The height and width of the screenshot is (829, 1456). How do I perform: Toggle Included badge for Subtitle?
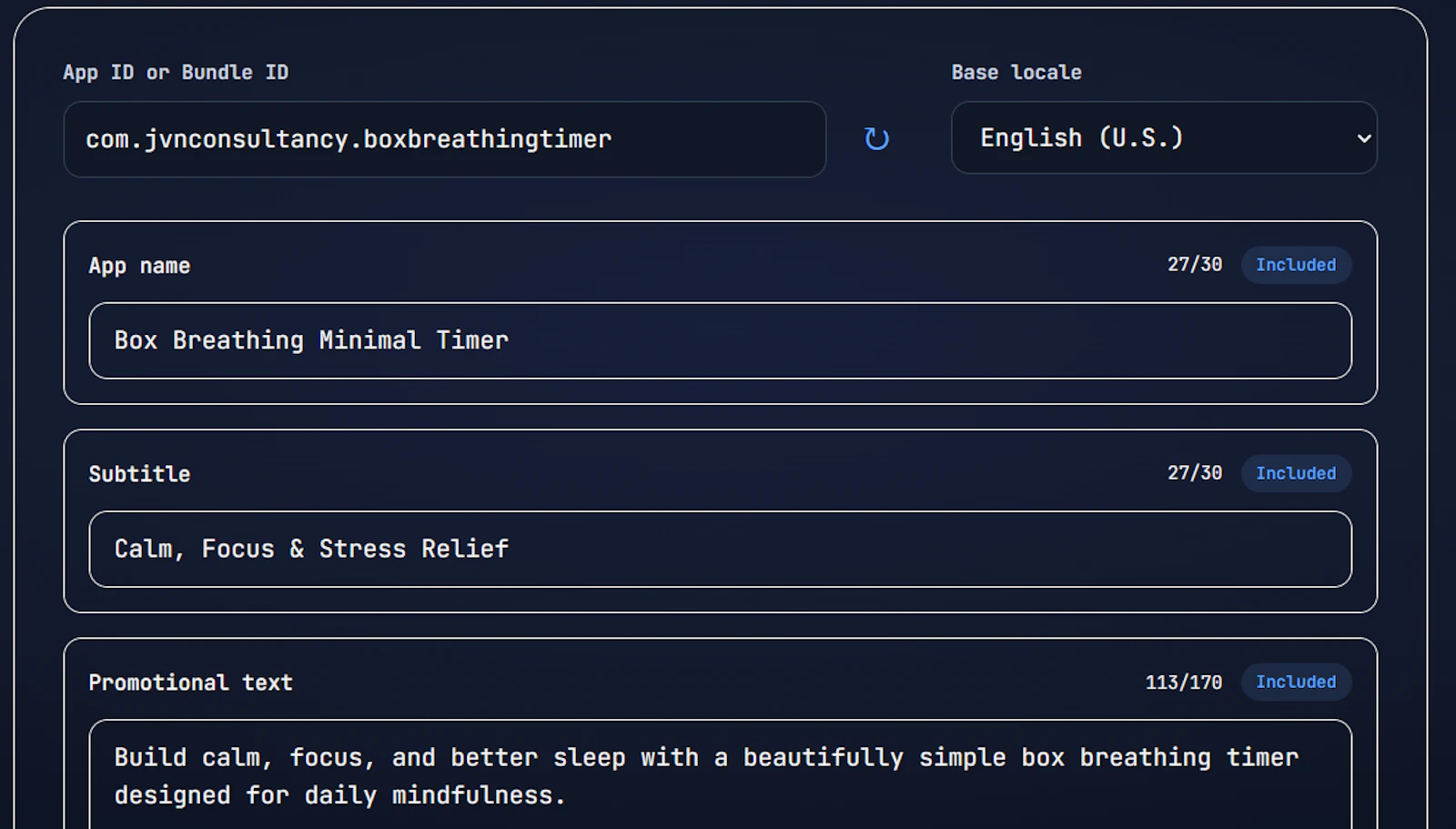(x=1296, y=473)
